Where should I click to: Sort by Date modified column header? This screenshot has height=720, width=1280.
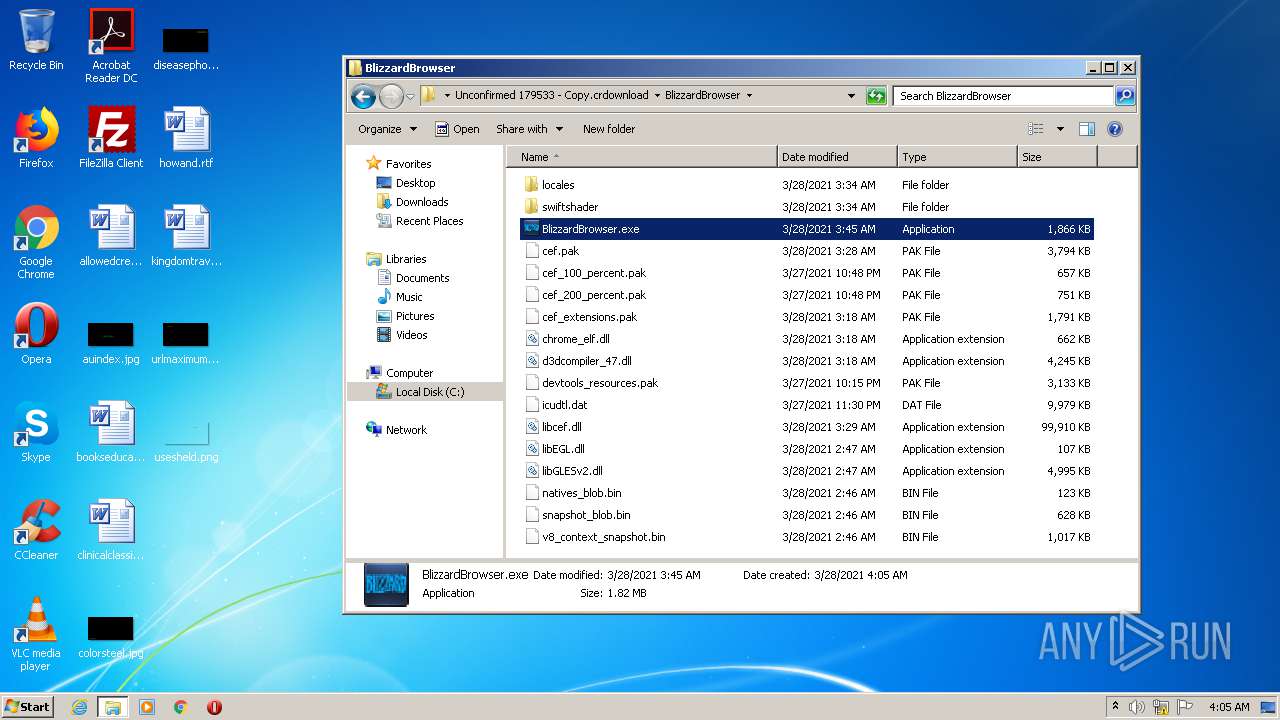pos(837,157)
